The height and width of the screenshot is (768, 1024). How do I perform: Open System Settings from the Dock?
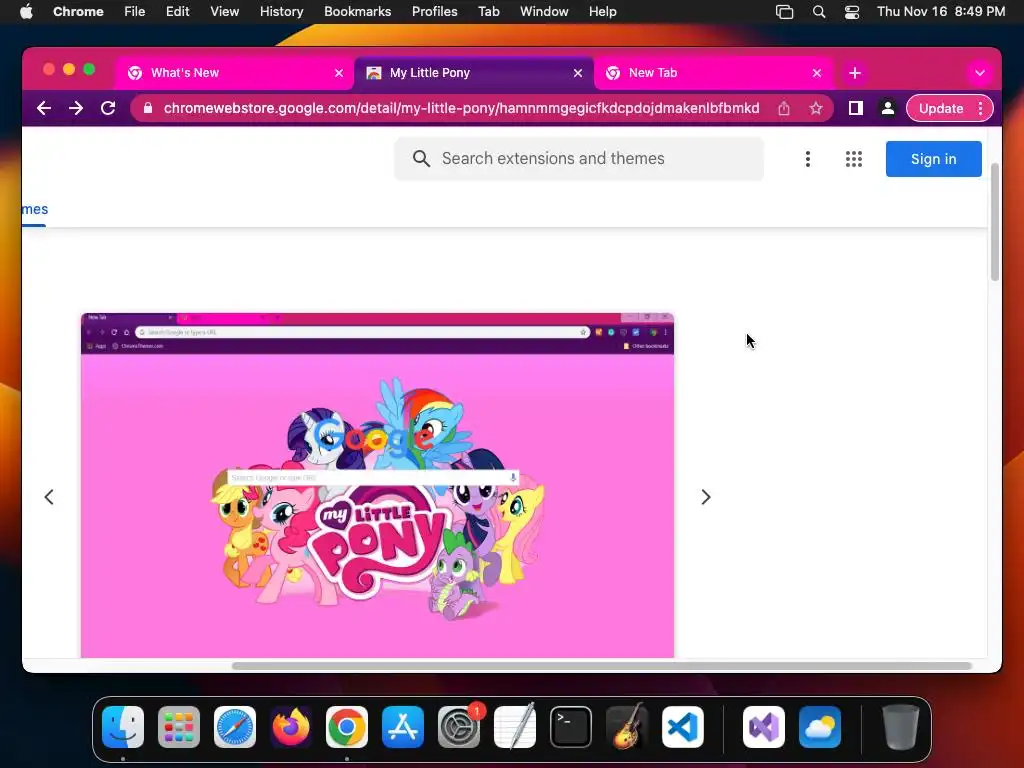tap(459, 727)
